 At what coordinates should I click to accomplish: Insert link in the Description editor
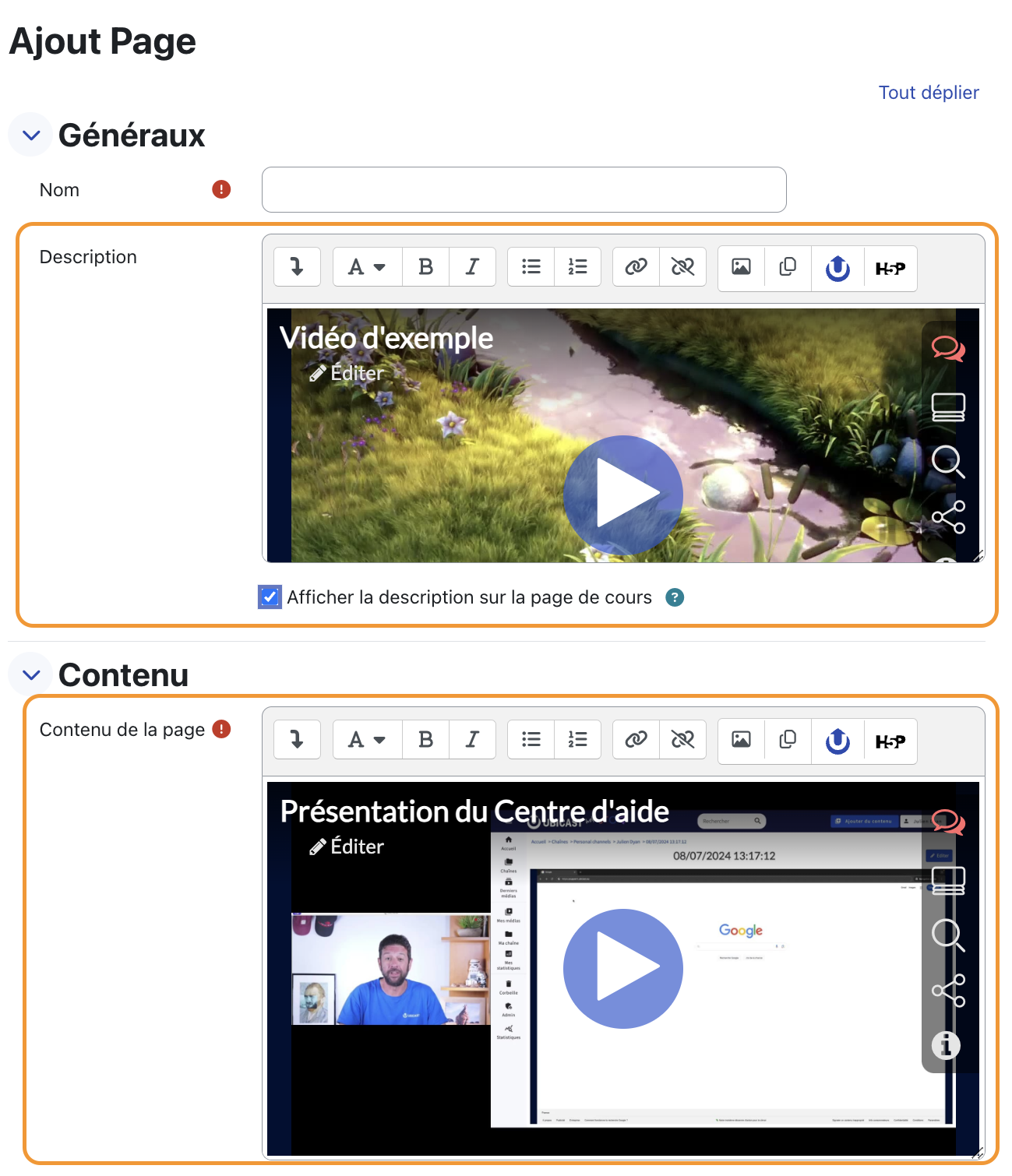pos(636,266)
